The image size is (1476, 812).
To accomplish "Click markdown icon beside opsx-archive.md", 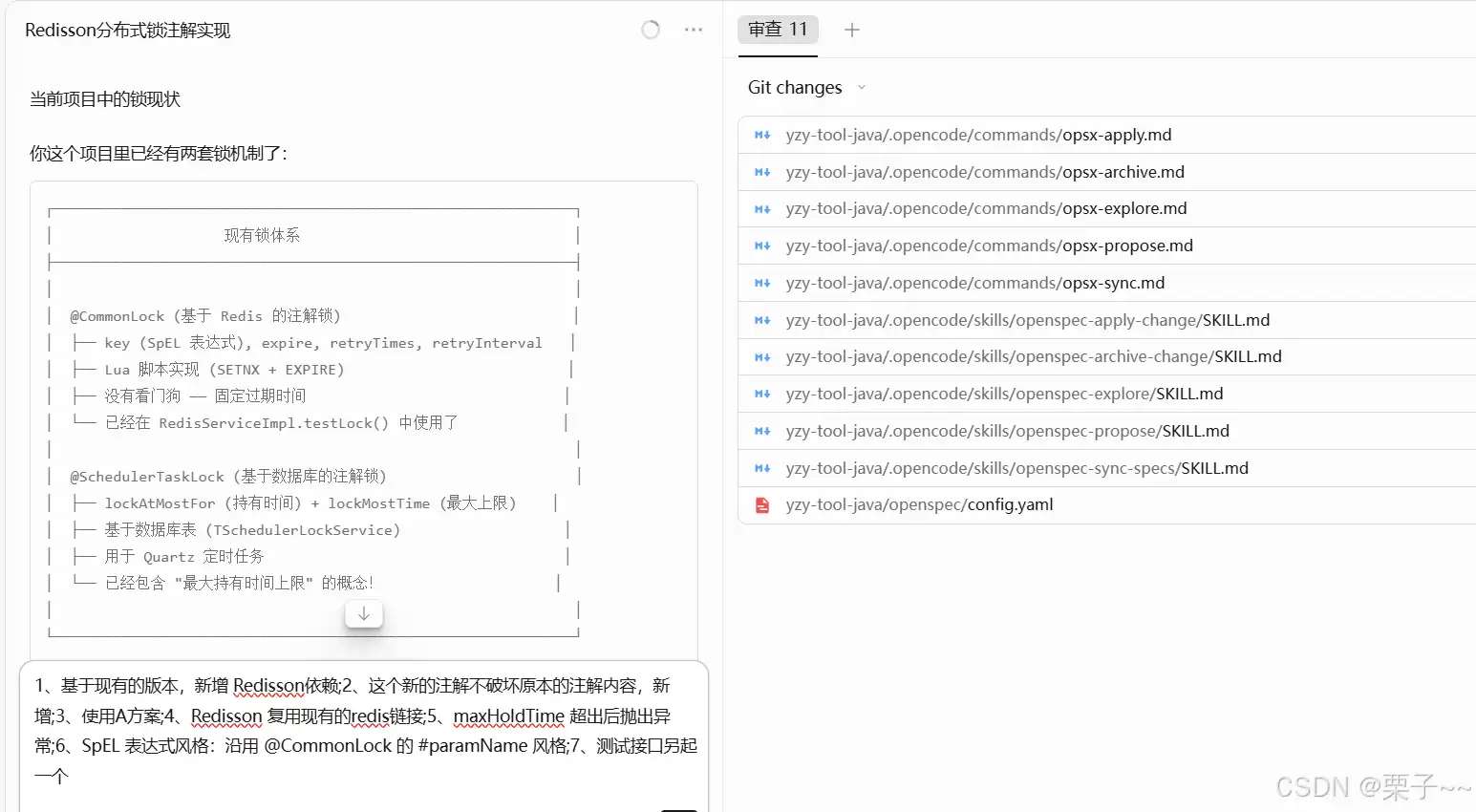I will (762, 172).
